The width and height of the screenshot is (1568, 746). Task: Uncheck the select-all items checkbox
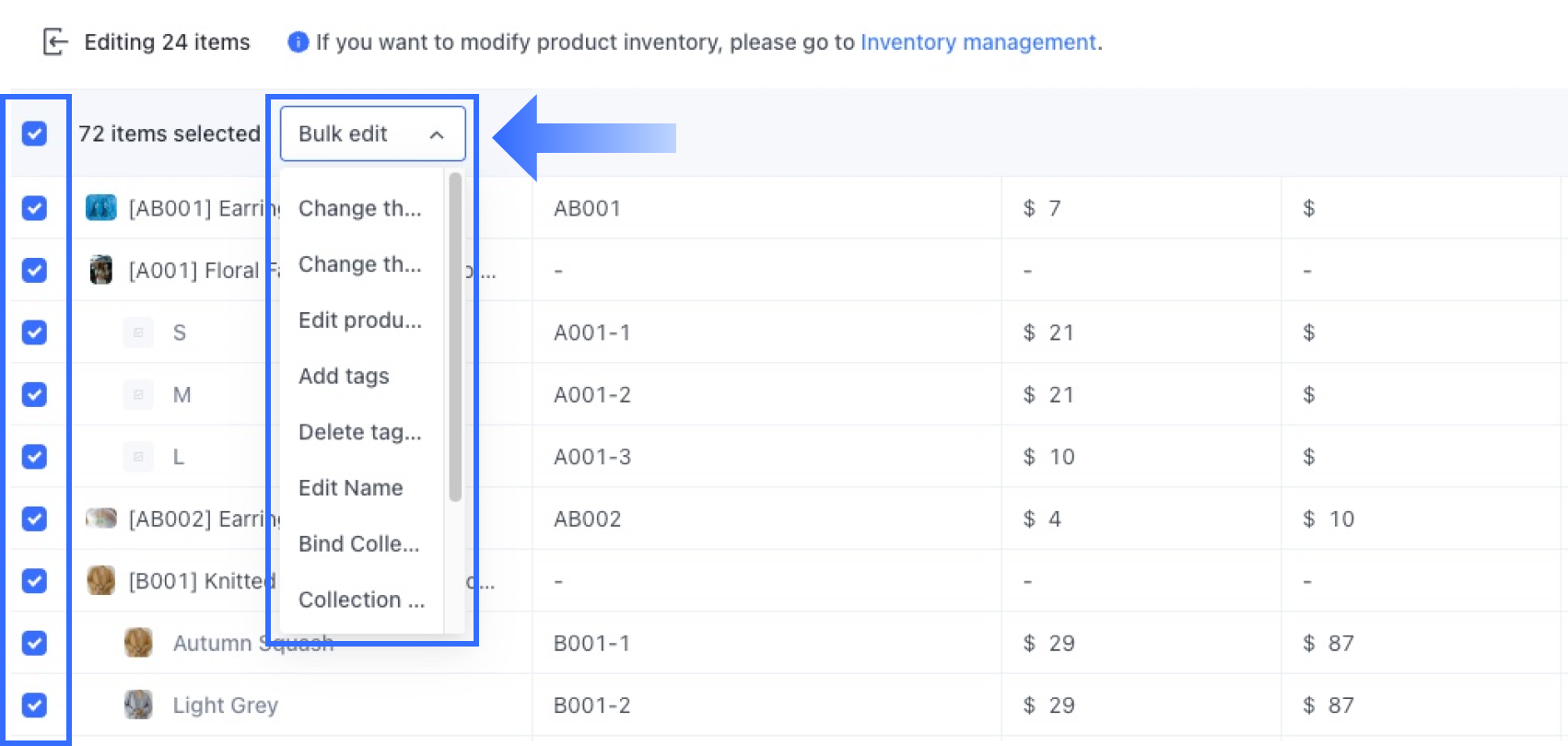pos(34,134)
